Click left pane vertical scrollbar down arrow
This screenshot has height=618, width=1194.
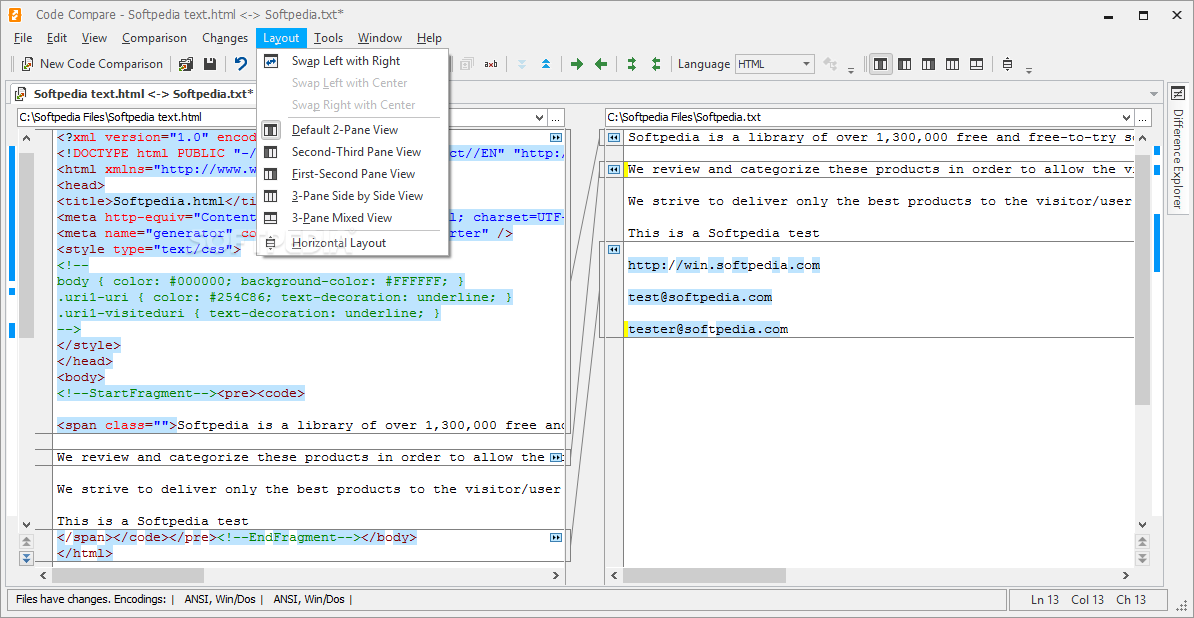(x=27, y=524)
